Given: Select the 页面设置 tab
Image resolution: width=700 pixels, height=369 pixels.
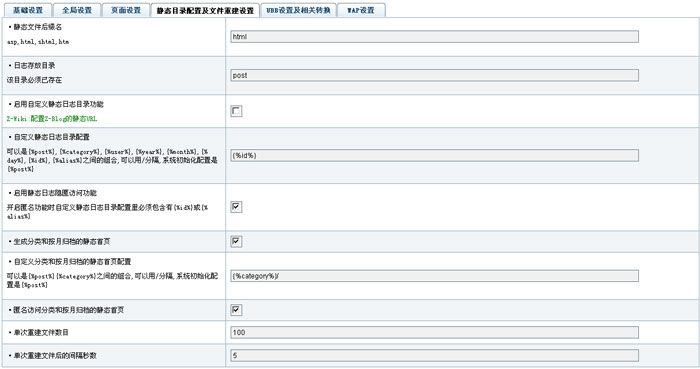Looking at the screenshot, I should pos(126,10).
